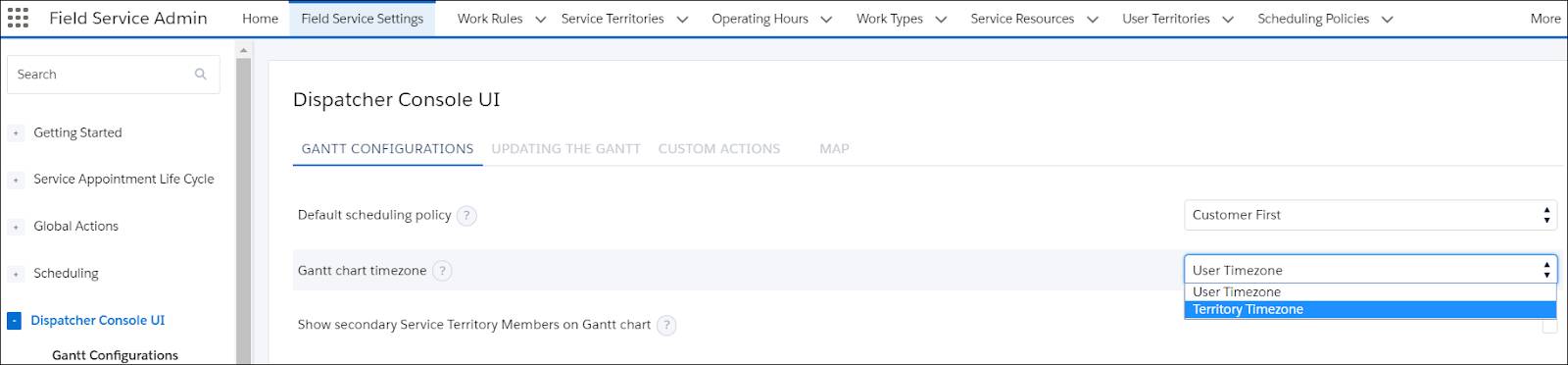Open the User Territories nav tab
1568x365 pixels.
pos(1166,19)
